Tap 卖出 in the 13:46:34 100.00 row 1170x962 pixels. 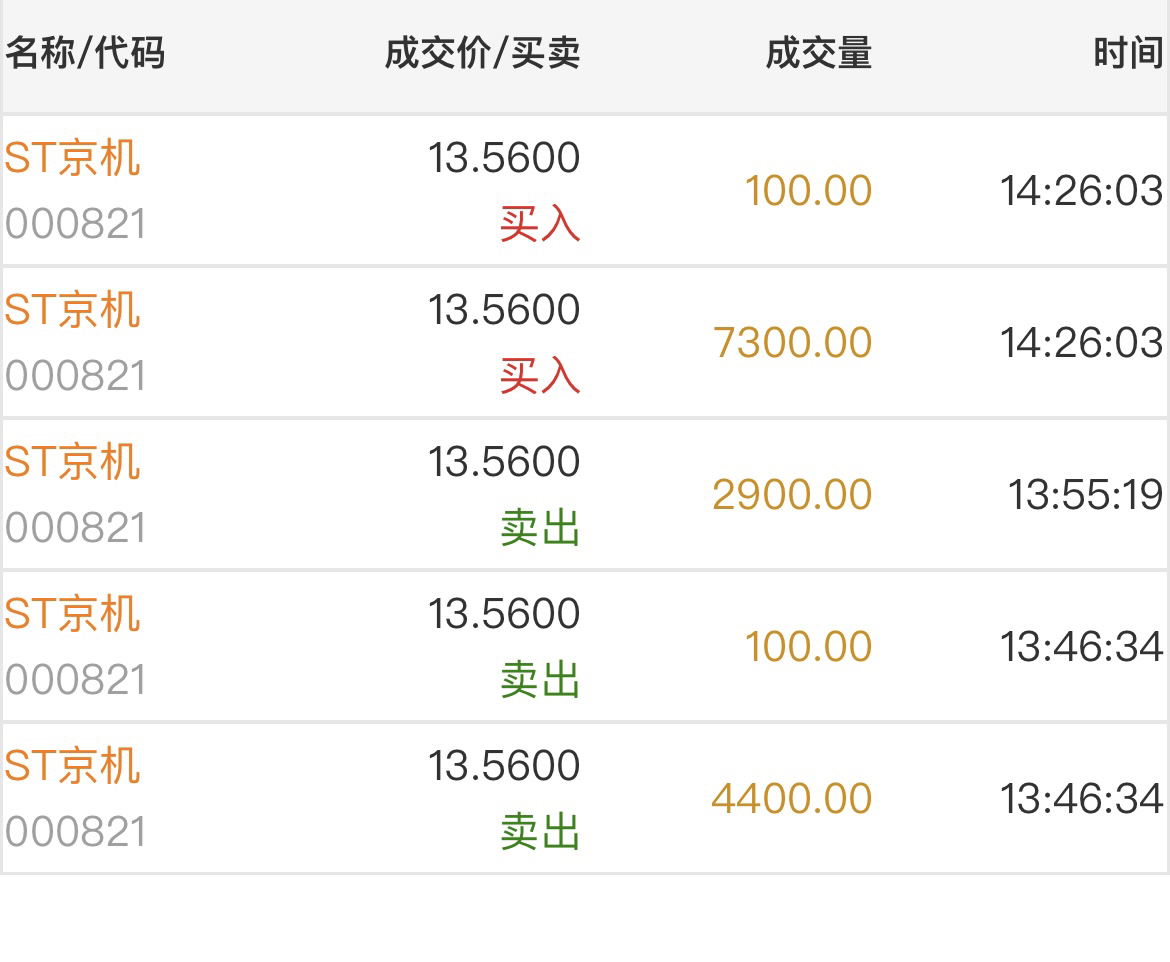pyautogui.click(x=540, y=681)
